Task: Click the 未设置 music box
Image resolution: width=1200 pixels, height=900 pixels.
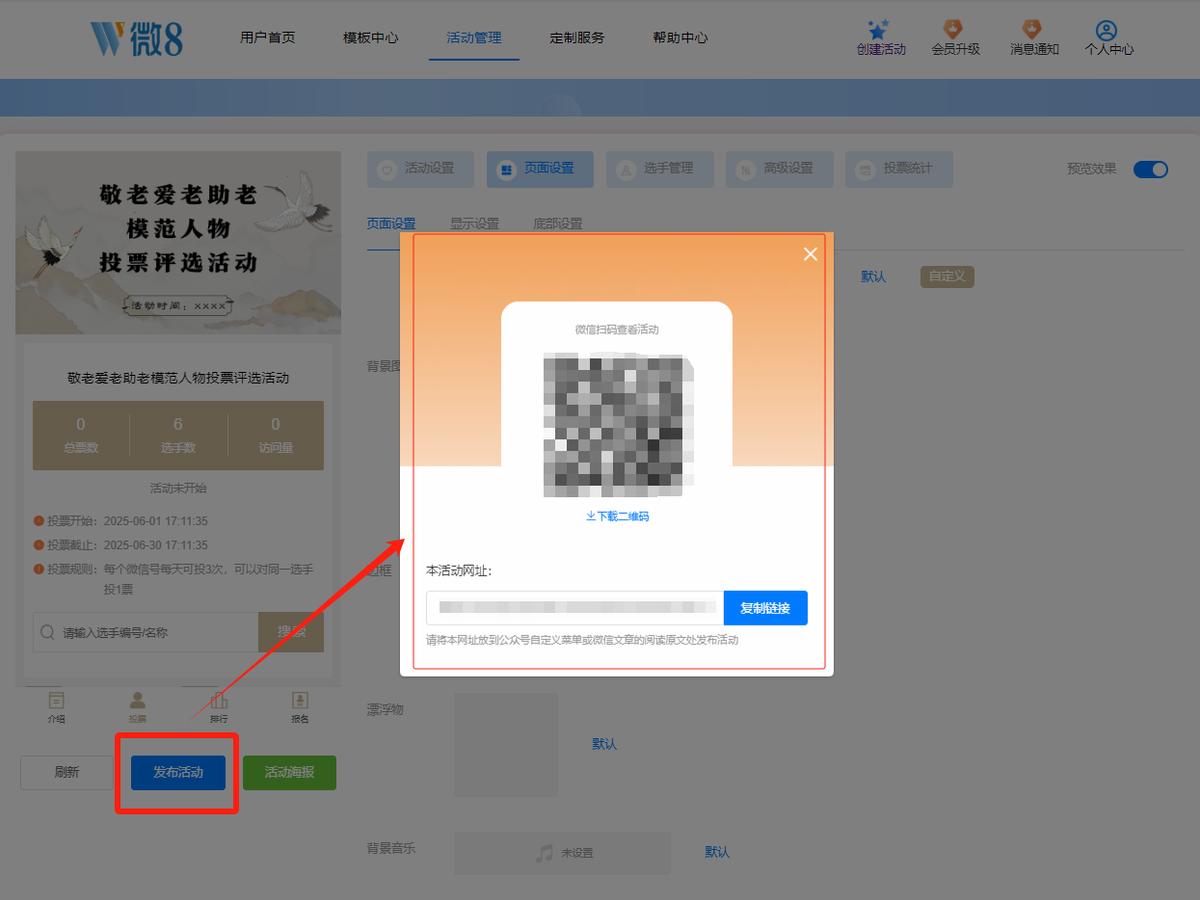Action: coord(562,853)
